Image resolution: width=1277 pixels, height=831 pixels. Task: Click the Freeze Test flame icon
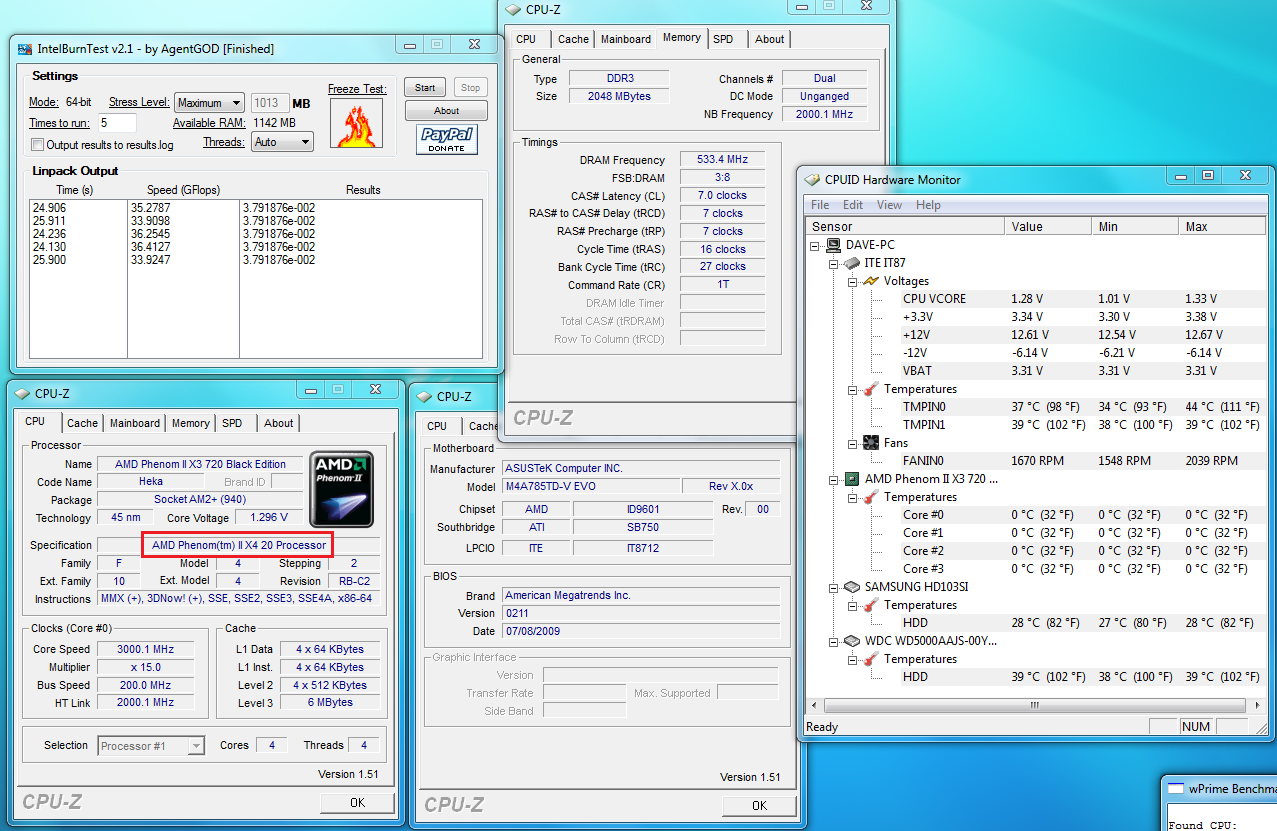(x=357, y=124)
